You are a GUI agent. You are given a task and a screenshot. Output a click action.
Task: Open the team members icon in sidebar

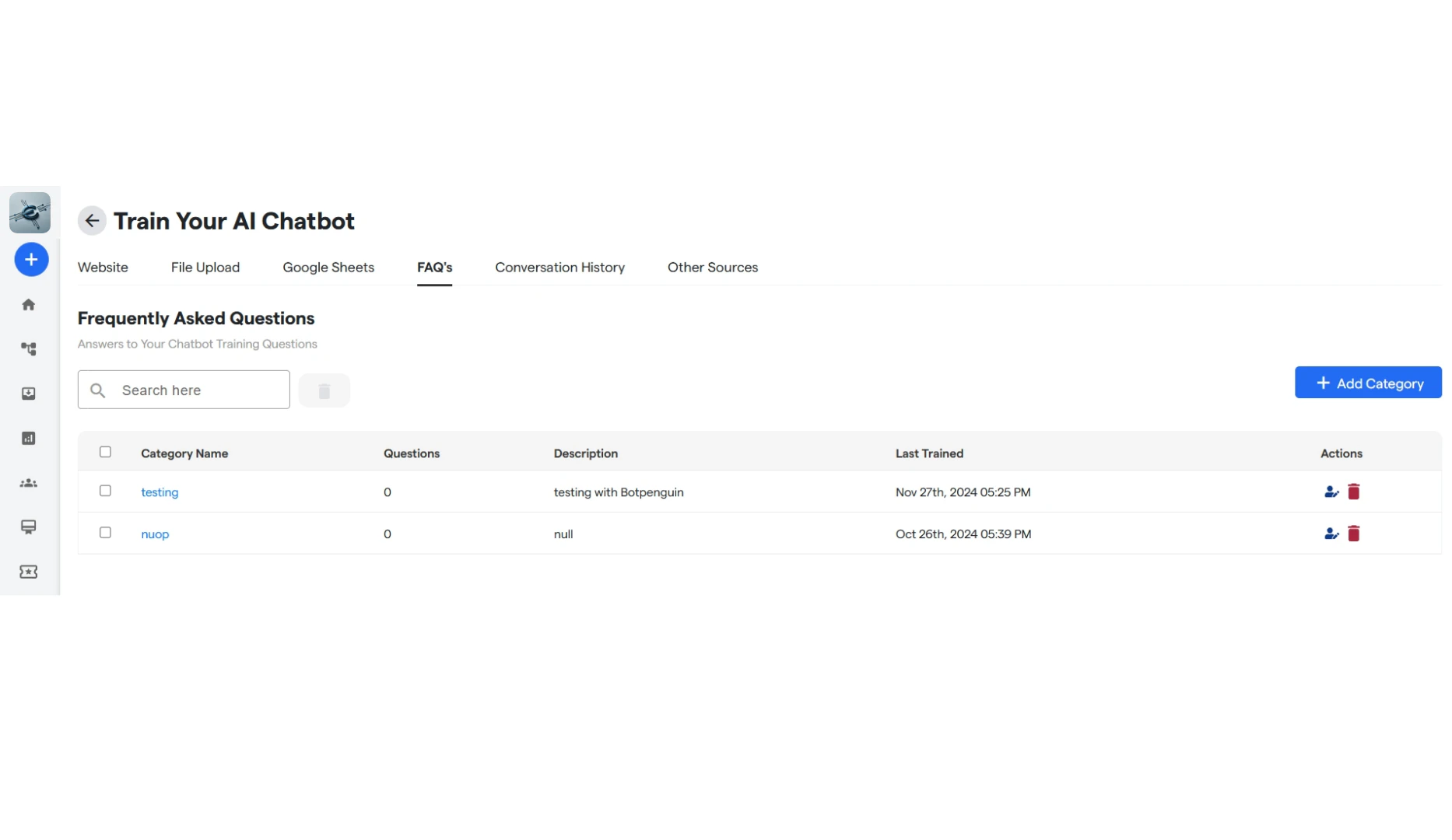point(29,483)
